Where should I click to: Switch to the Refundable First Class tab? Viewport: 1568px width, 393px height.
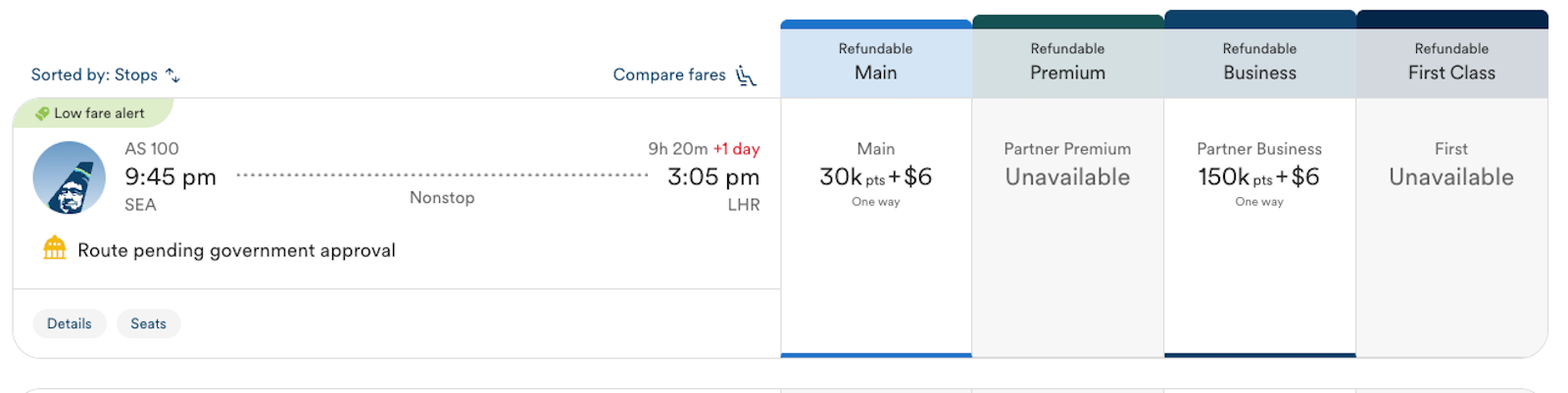tap(1451, 61)
